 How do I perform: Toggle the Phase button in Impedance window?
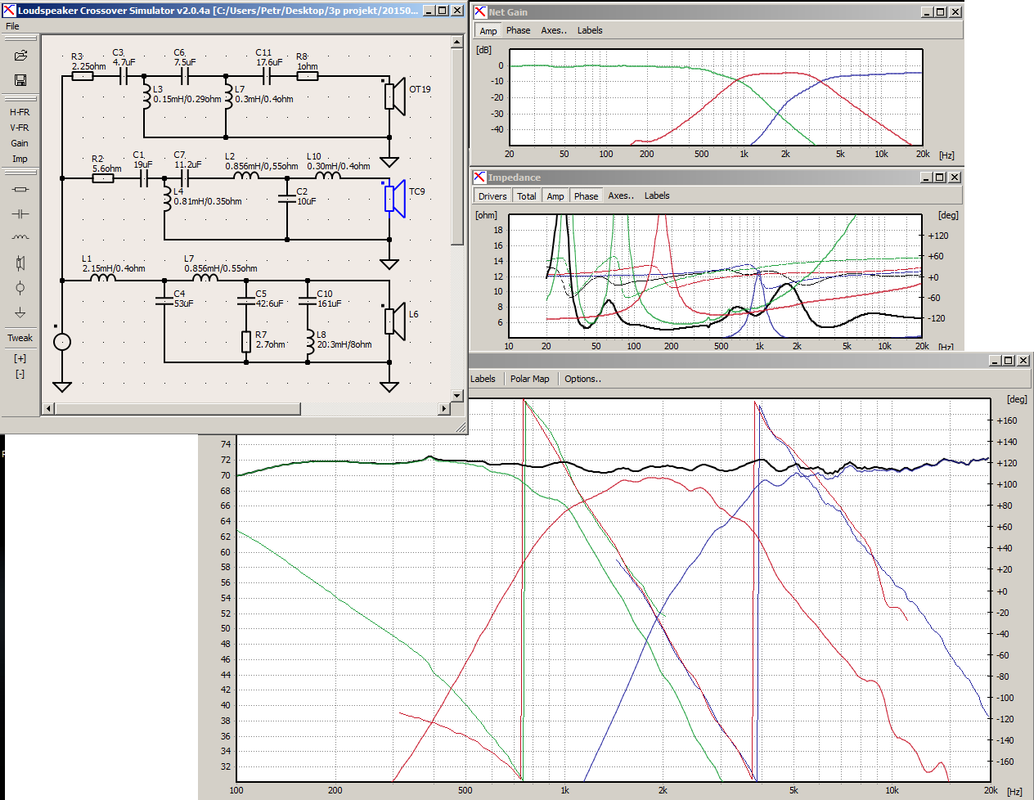pyautogui.click(x=586, y=196)
